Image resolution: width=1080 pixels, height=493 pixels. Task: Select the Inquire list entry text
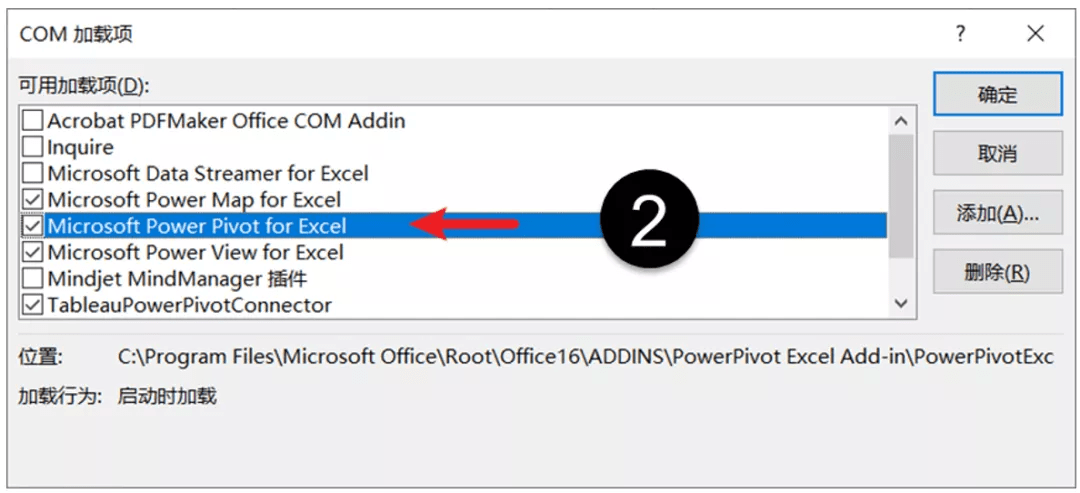(81, 147)
